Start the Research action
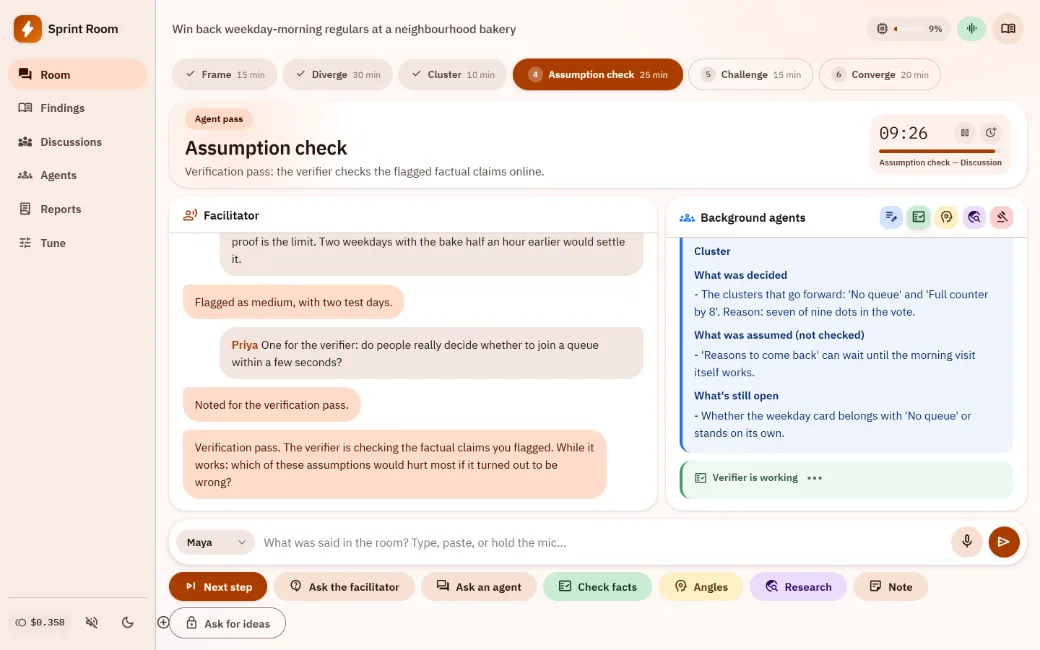This screenshot has width=1040, height=650. click(x=798, y=586)
